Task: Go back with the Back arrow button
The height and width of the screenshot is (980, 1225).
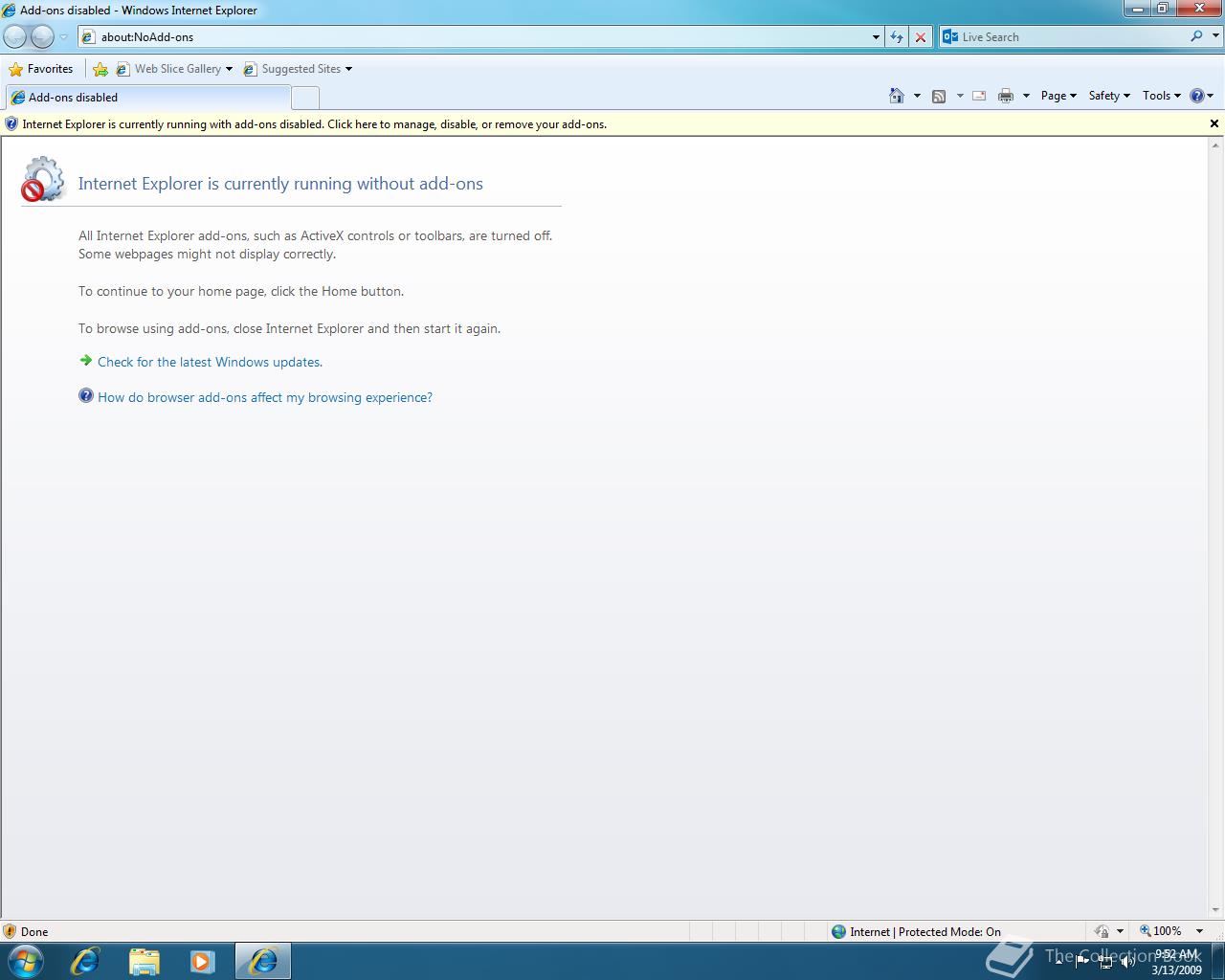Action: 15,37
